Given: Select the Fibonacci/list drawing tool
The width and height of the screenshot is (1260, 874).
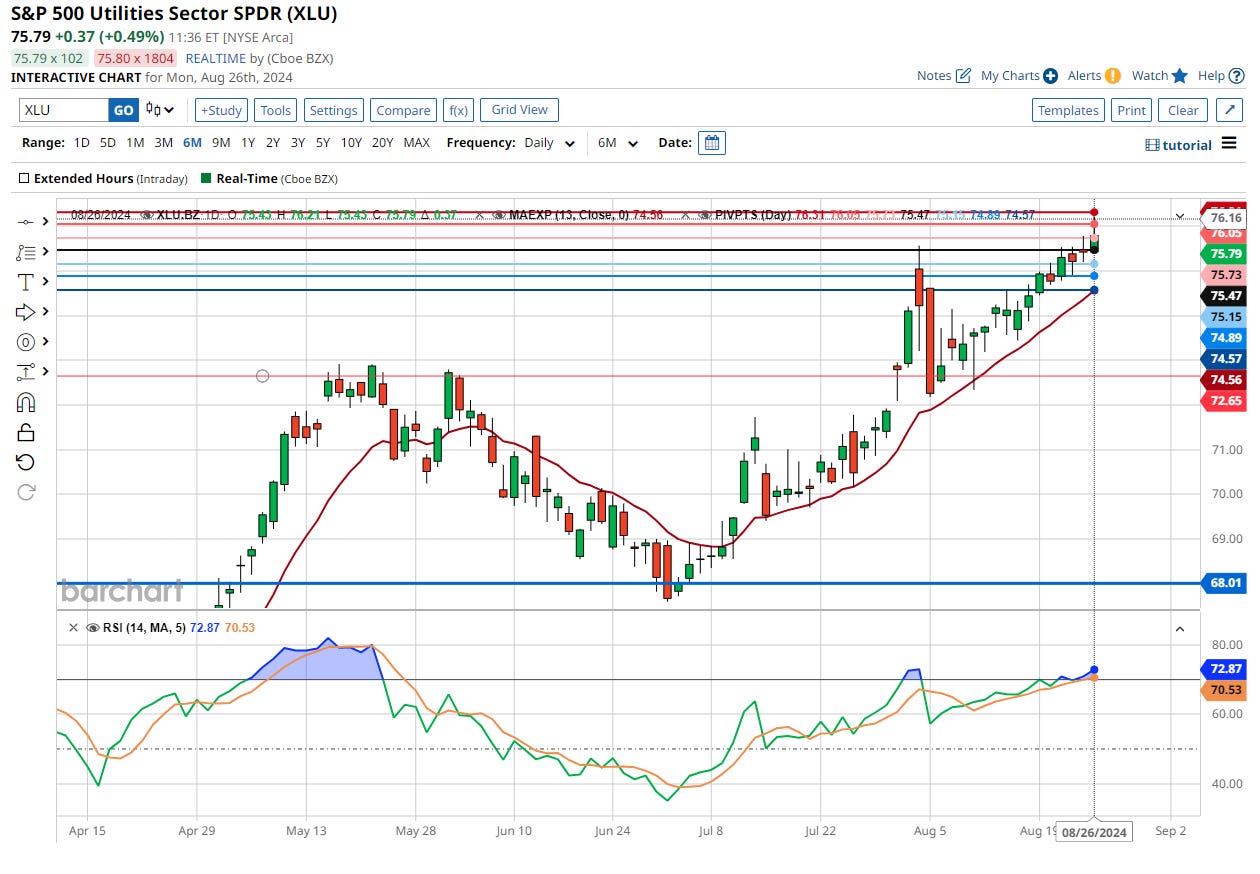Looking at the screenshot, I should [26, 252].
